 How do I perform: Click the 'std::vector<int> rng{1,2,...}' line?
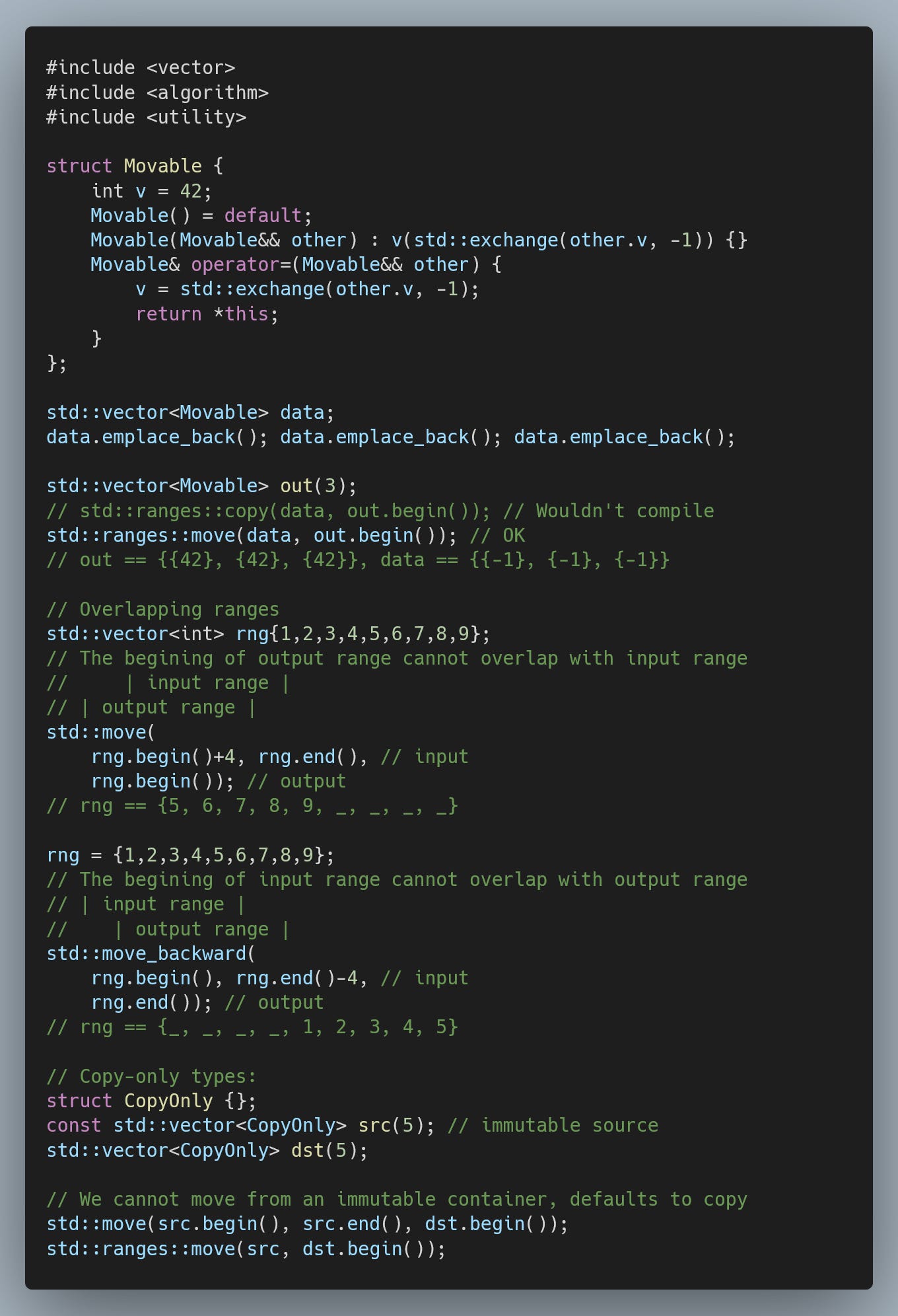(x=268, y=634)
